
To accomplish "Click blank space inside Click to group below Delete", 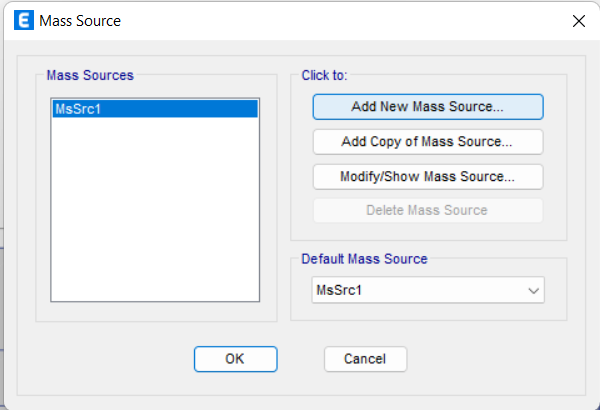I will [428, 231].
